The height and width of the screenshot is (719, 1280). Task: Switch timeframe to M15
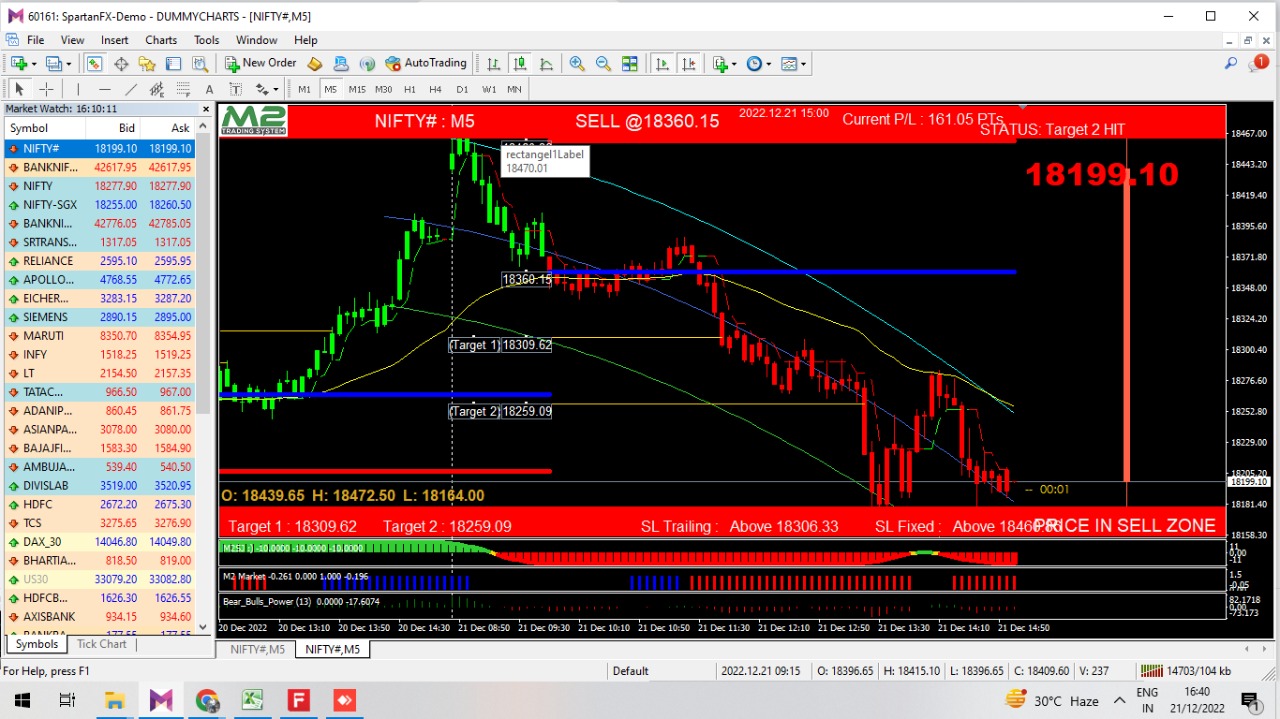tap(357, 89)
